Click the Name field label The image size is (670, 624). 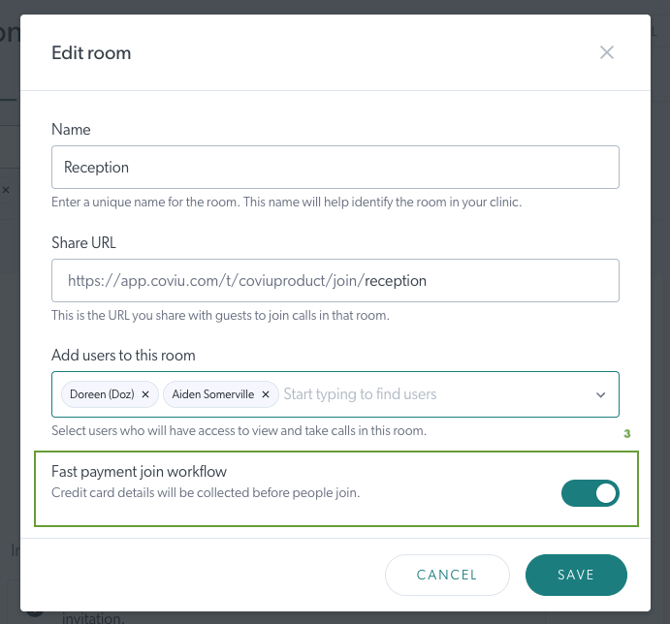[71, 129]
